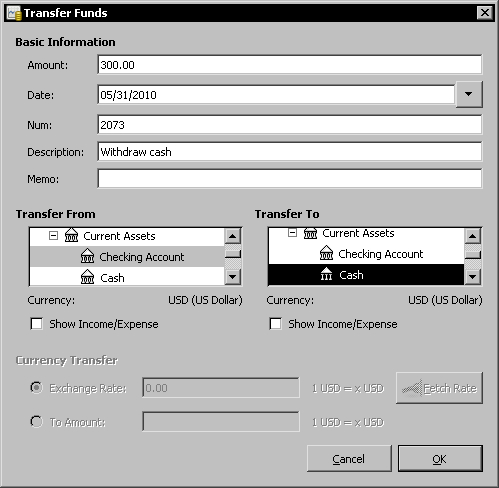Click the Transfer Funds title bar icon
This screenshot has width=499, height=488.
click(14, 13)
